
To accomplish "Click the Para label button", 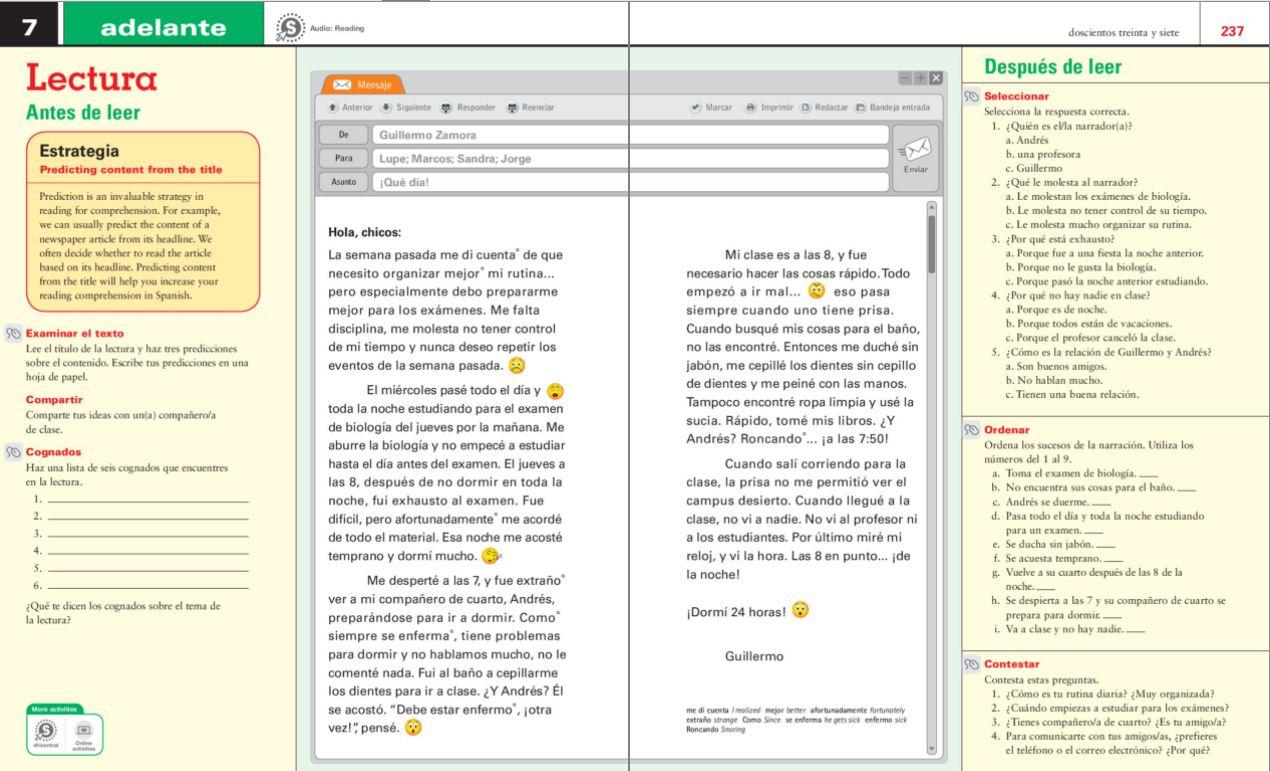I will tap(342, 158).
